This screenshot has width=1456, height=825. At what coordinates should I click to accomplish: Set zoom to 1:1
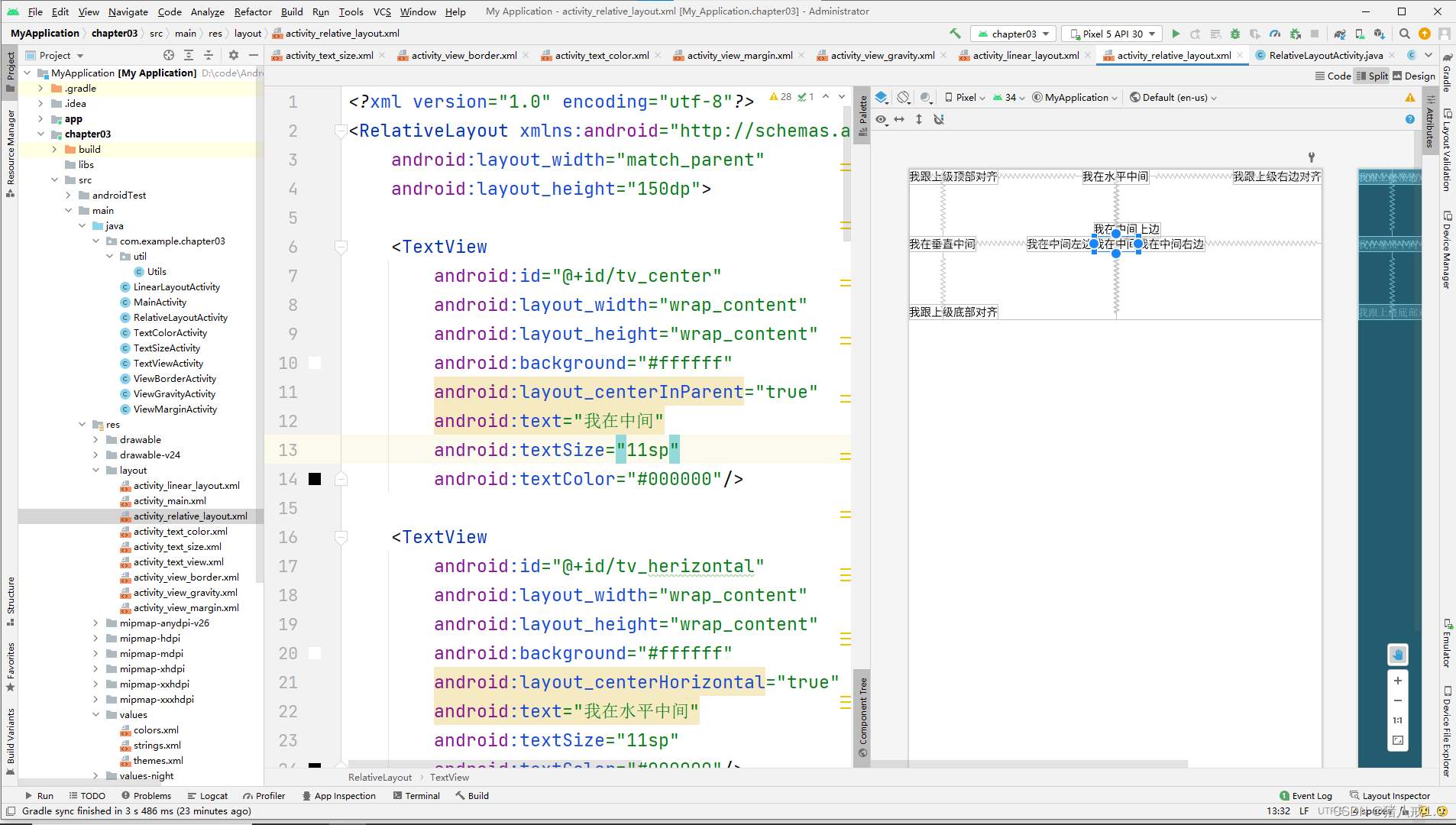point(1398,720)
